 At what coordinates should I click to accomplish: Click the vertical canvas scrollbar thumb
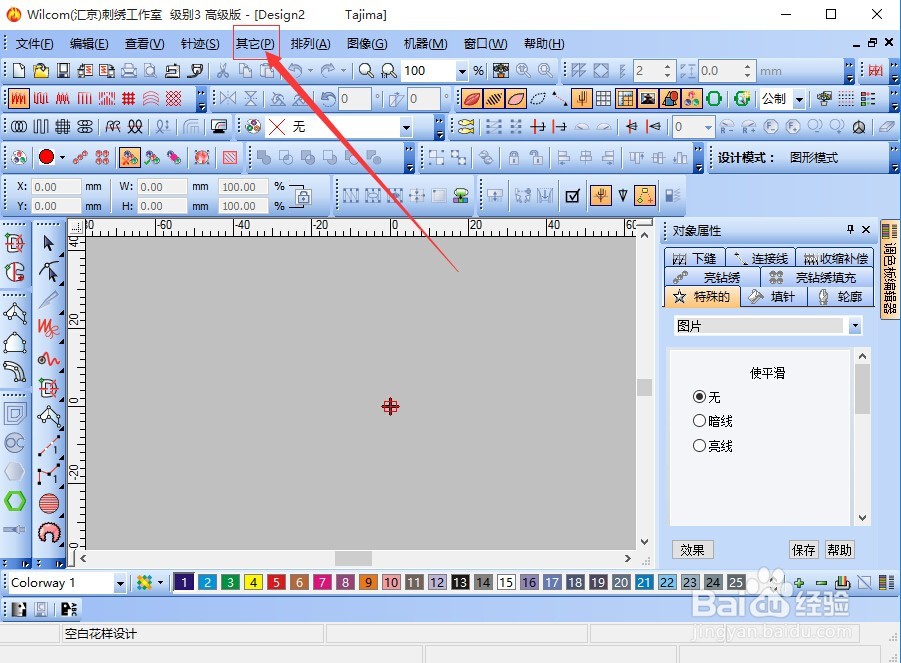[644, 387]
